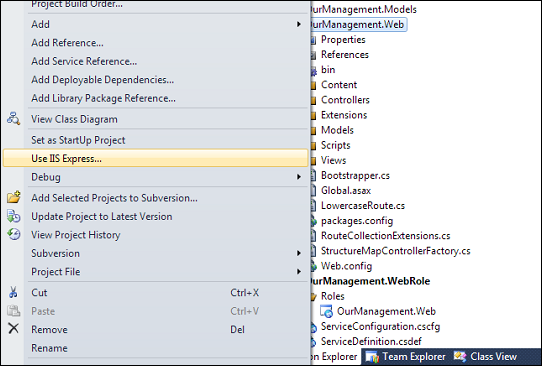Select the Controllers folder
The width and height of the screenshot is (542, 366).
[x=345, y=100]
